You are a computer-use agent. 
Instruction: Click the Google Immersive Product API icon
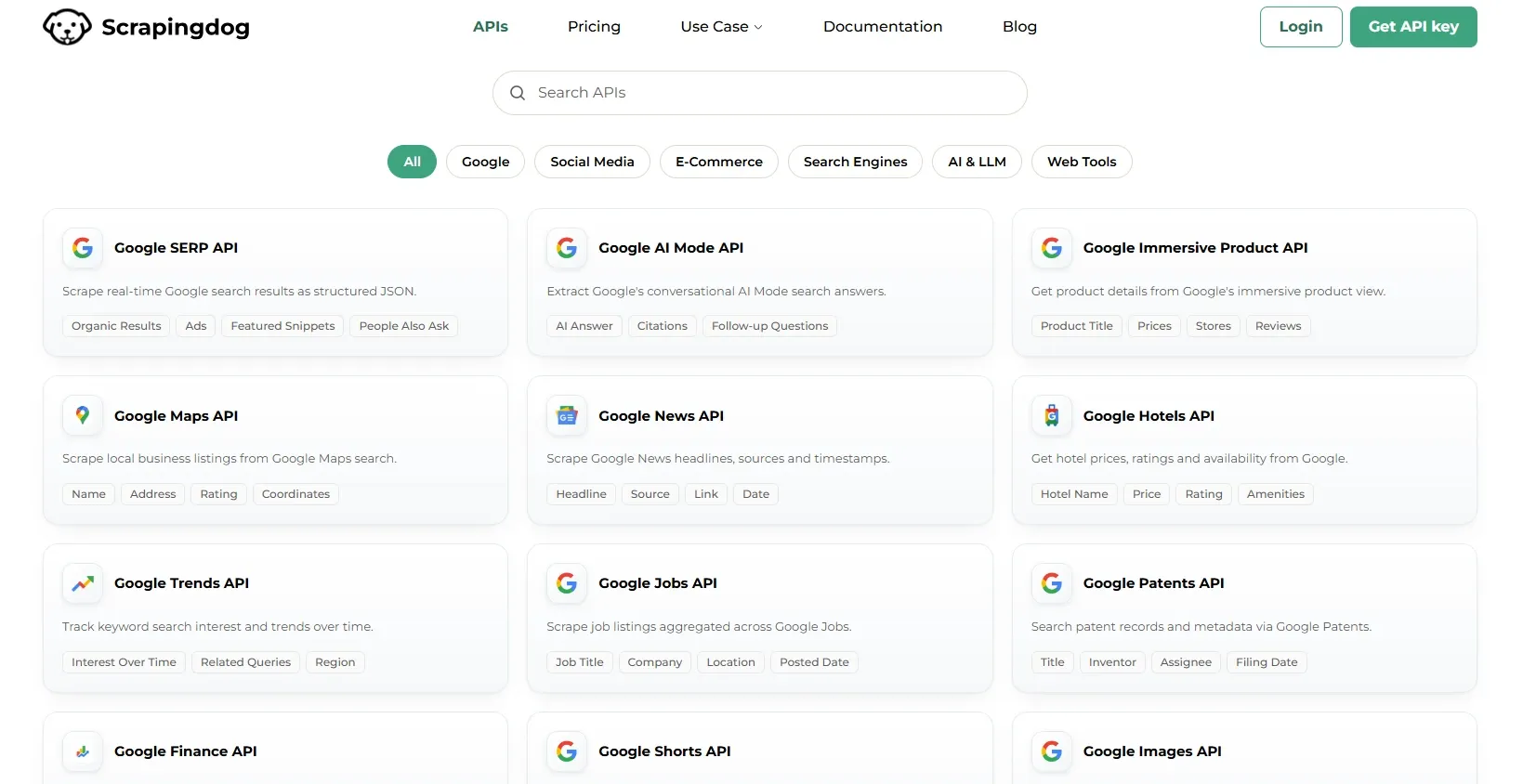(1052, 248)
